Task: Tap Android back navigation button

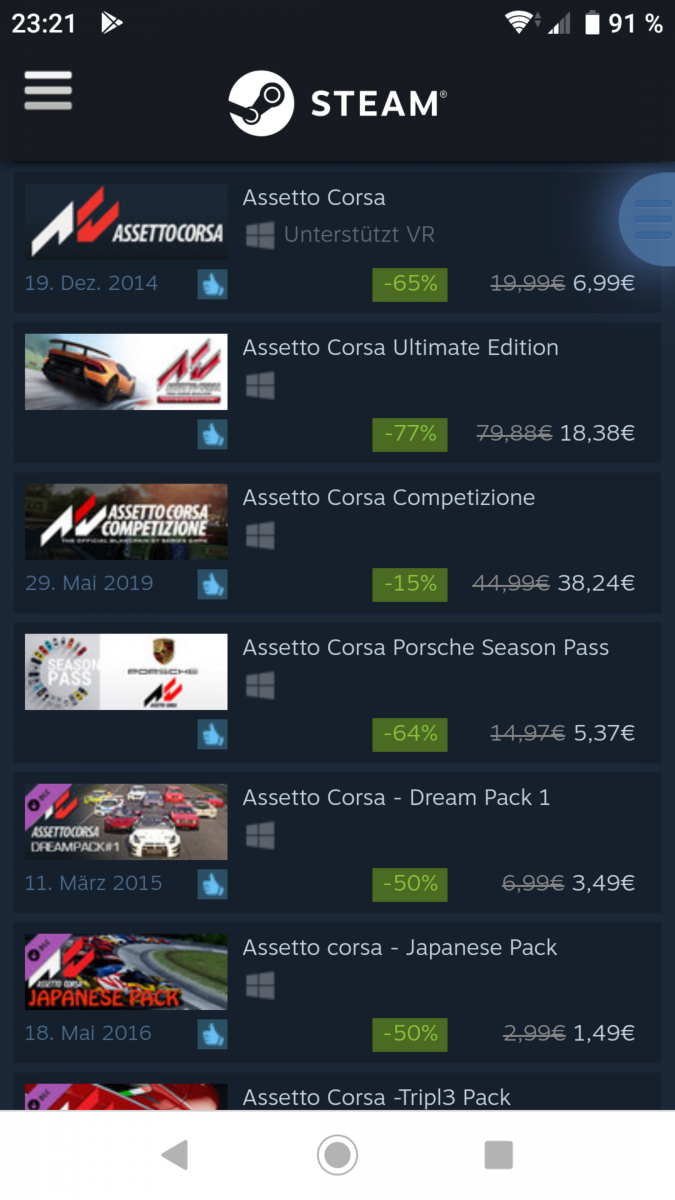Action: (175, 1155)
